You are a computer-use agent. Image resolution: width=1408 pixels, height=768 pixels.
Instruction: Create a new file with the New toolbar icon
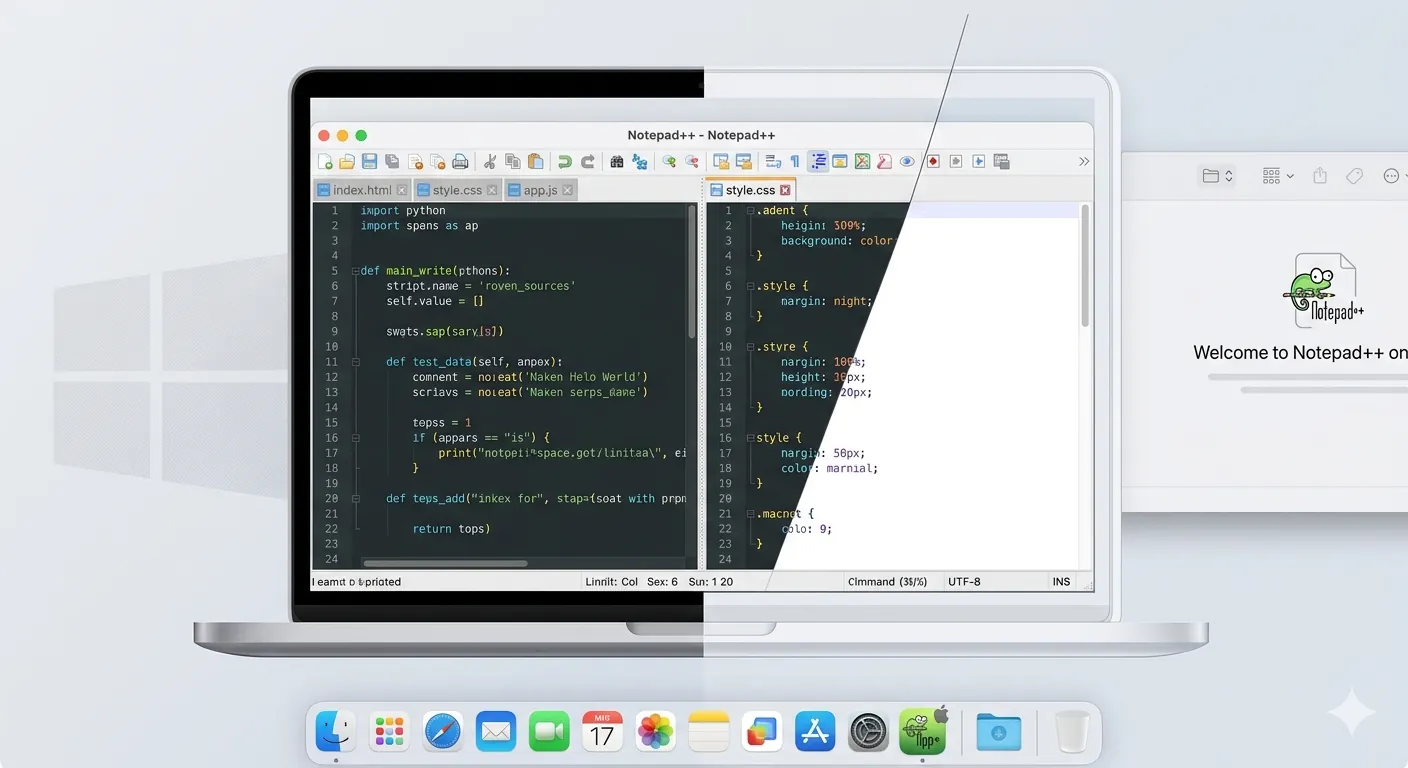click(325, 162)
